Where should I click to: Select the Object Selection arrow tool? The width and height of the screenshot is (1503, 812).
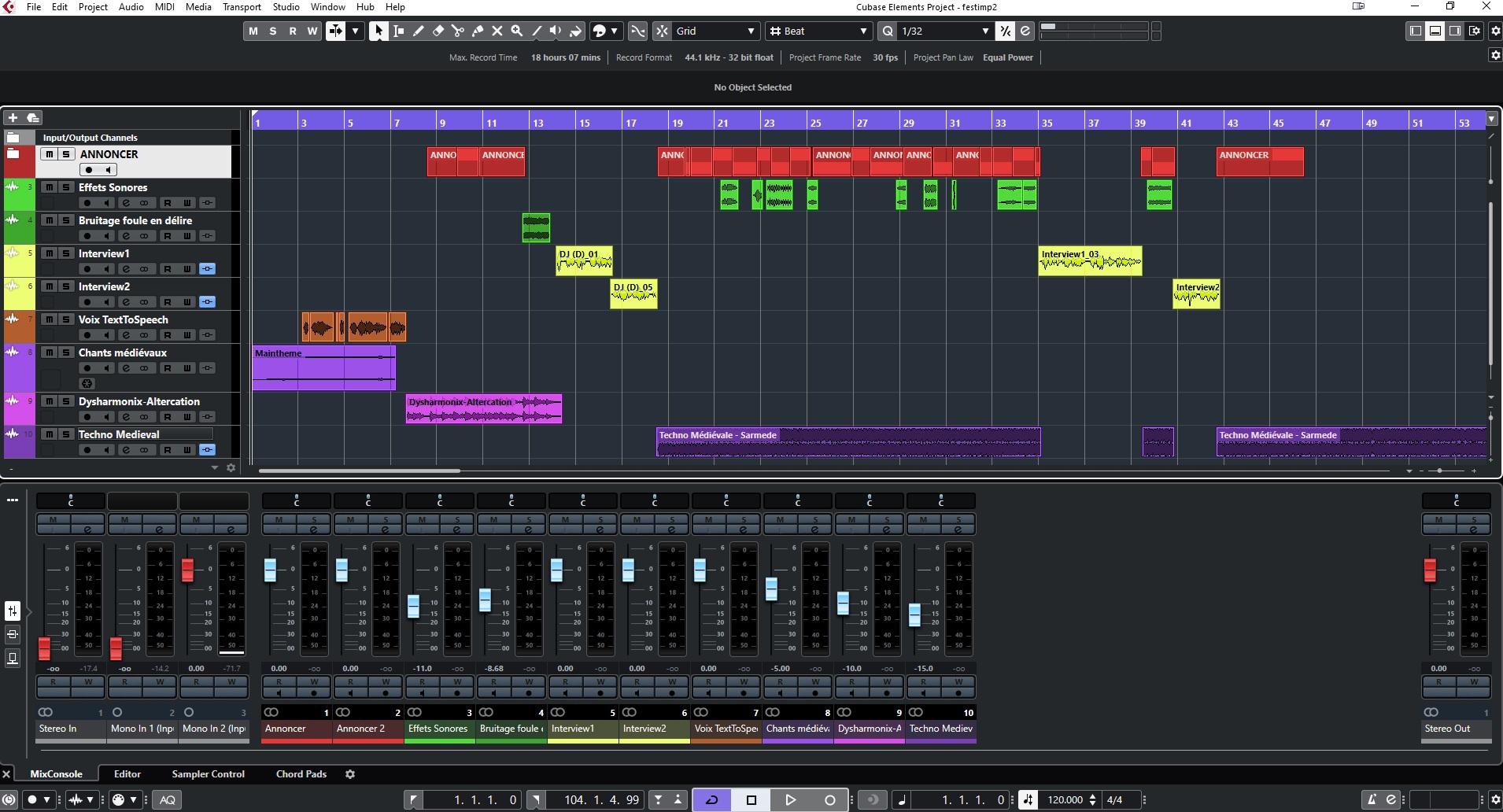[379, 31]
